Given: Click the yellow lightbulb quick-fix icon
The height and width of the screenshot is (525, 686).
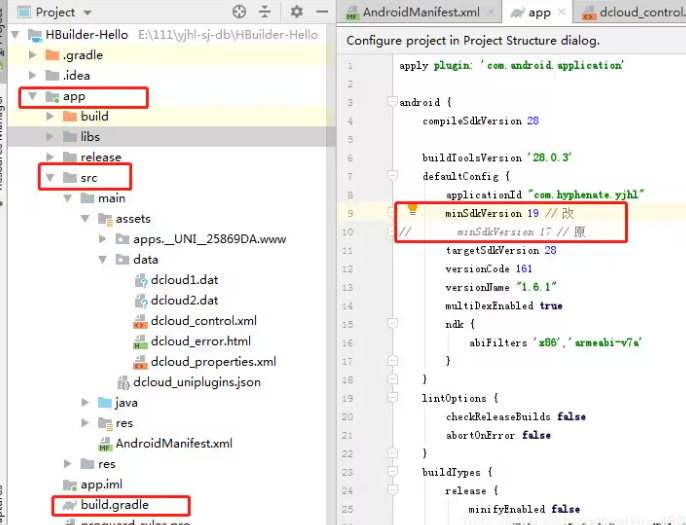Looking at the screenshot, I should pyautogui.click(x=413, y=210).
